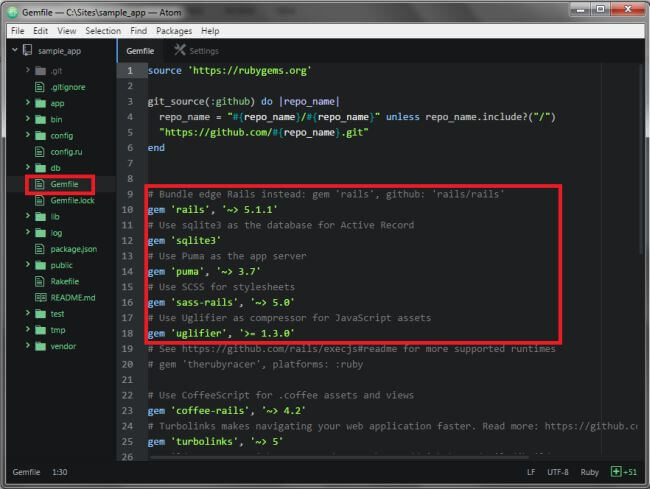This screenshot has height=489, width=650.
Task: Click the tmp folder icon
Action: [40, 330]
